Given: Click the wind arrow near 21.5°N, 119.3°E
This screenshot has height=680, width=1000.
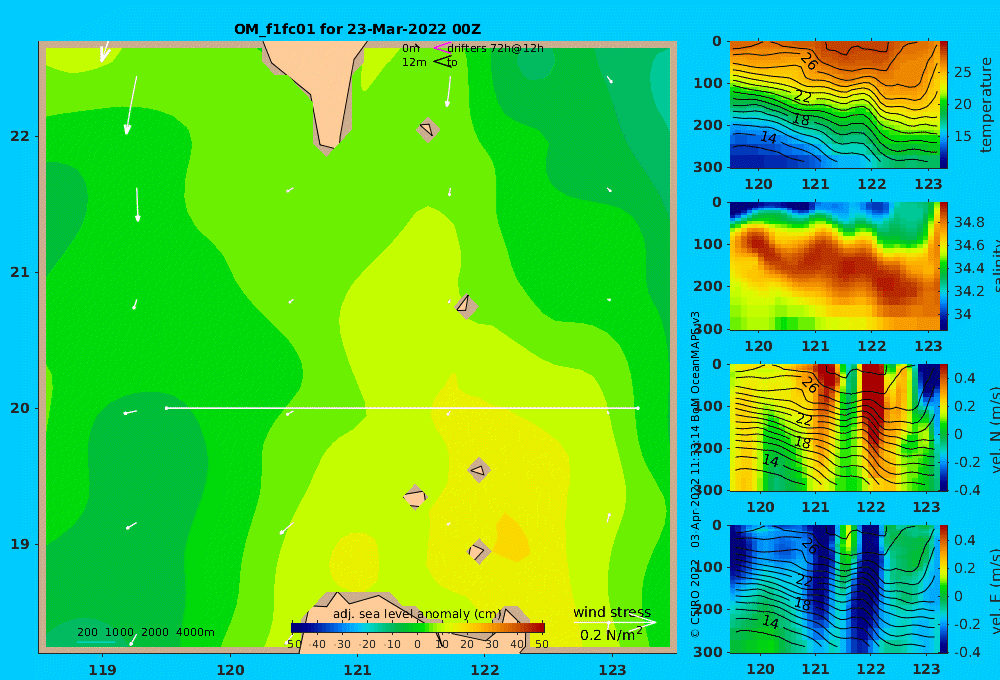Looking at the screenshot, I should click(137, 205).
